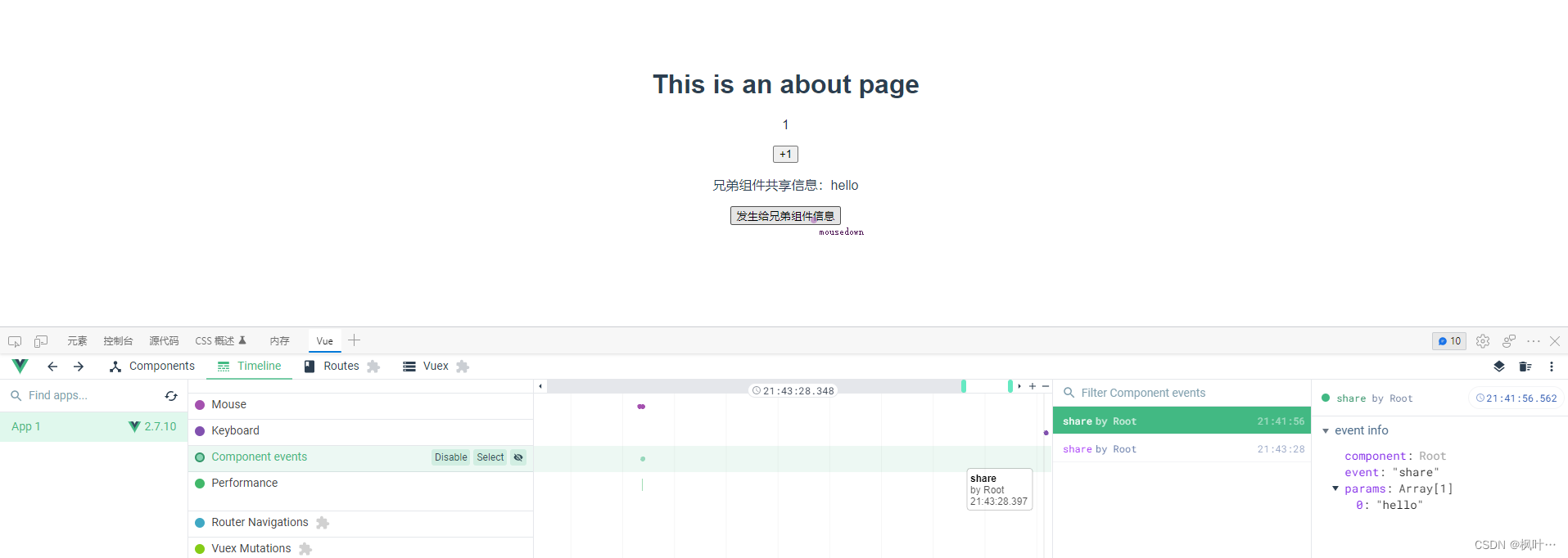Click the plugin icon next to Vuex

463,367
